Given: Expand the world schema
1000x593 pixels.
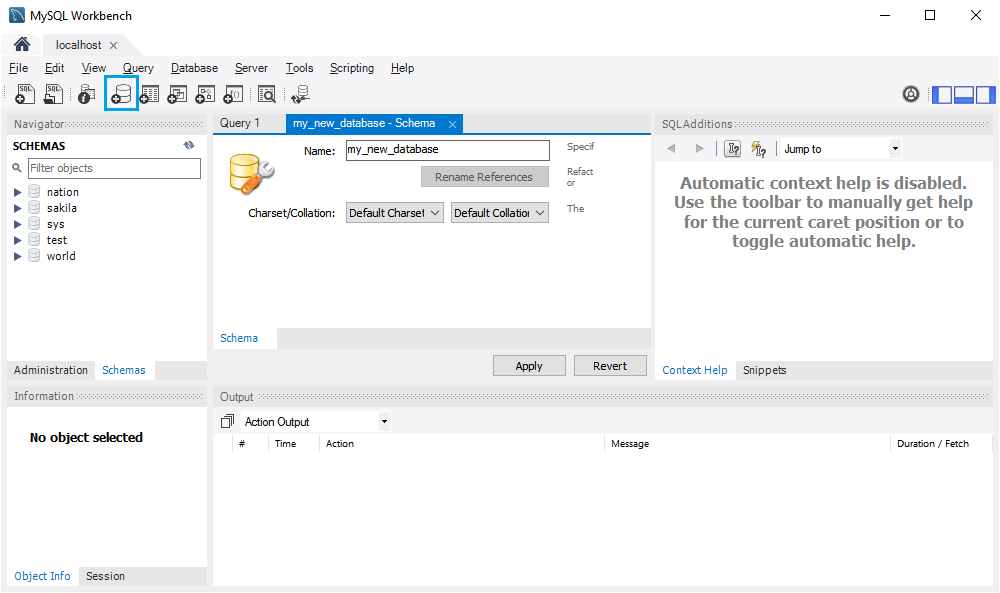Looking at the screenshot, I should [18, 256].
